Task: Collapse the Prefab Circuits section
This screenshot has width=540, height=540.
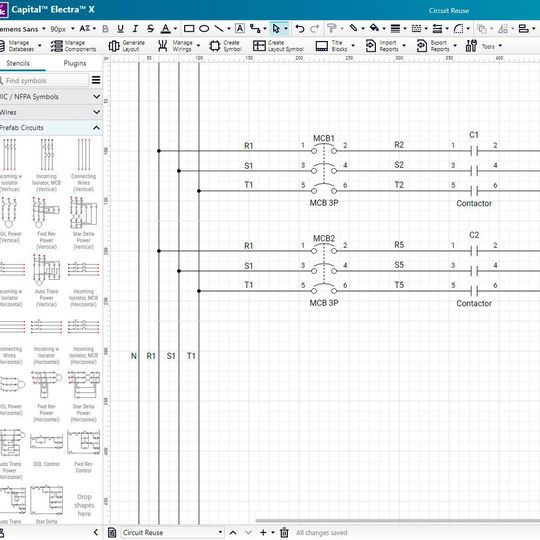Action: coord(96,128)
